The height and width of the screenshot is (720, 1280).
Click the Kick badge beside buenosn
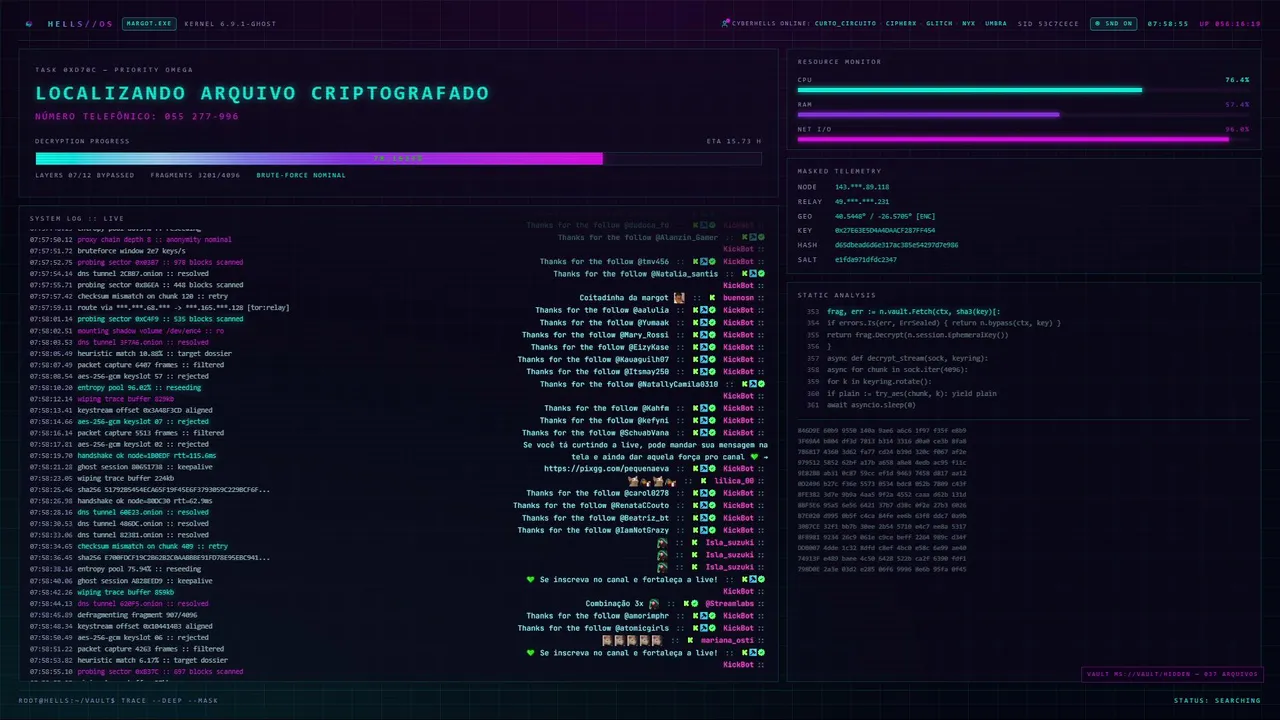click(712, 298)
